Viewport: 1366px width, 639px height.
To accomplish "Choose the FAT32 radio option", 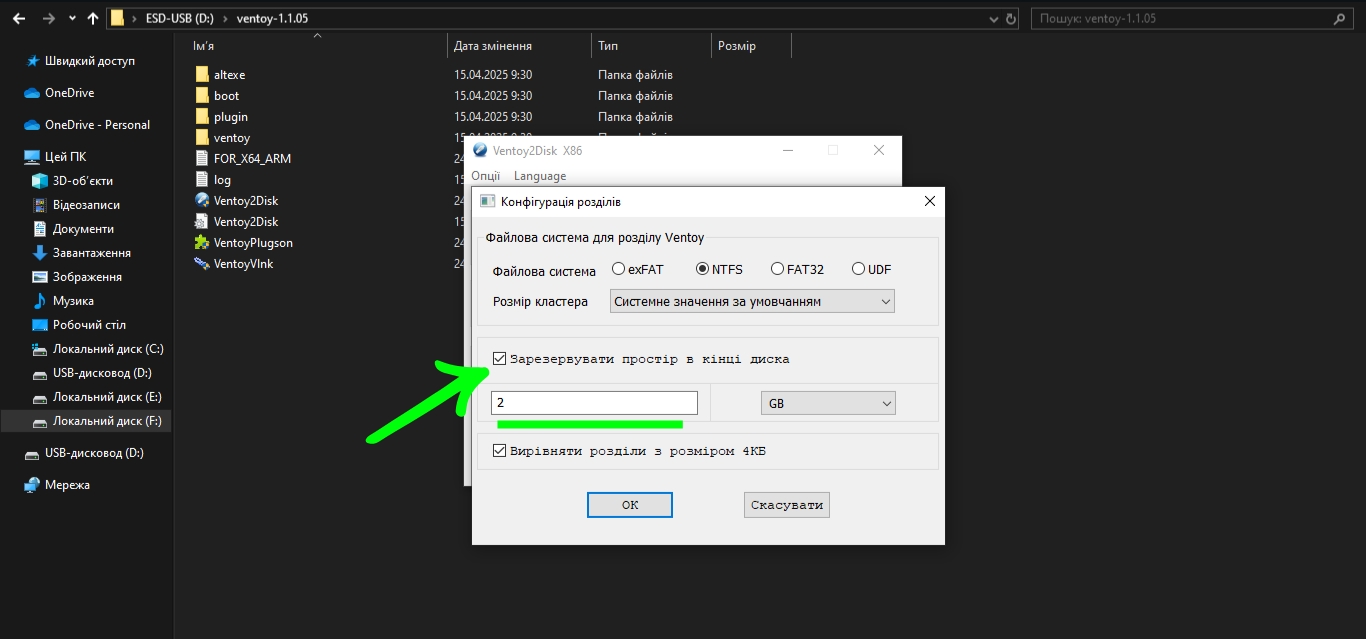I will coord(777,269).
